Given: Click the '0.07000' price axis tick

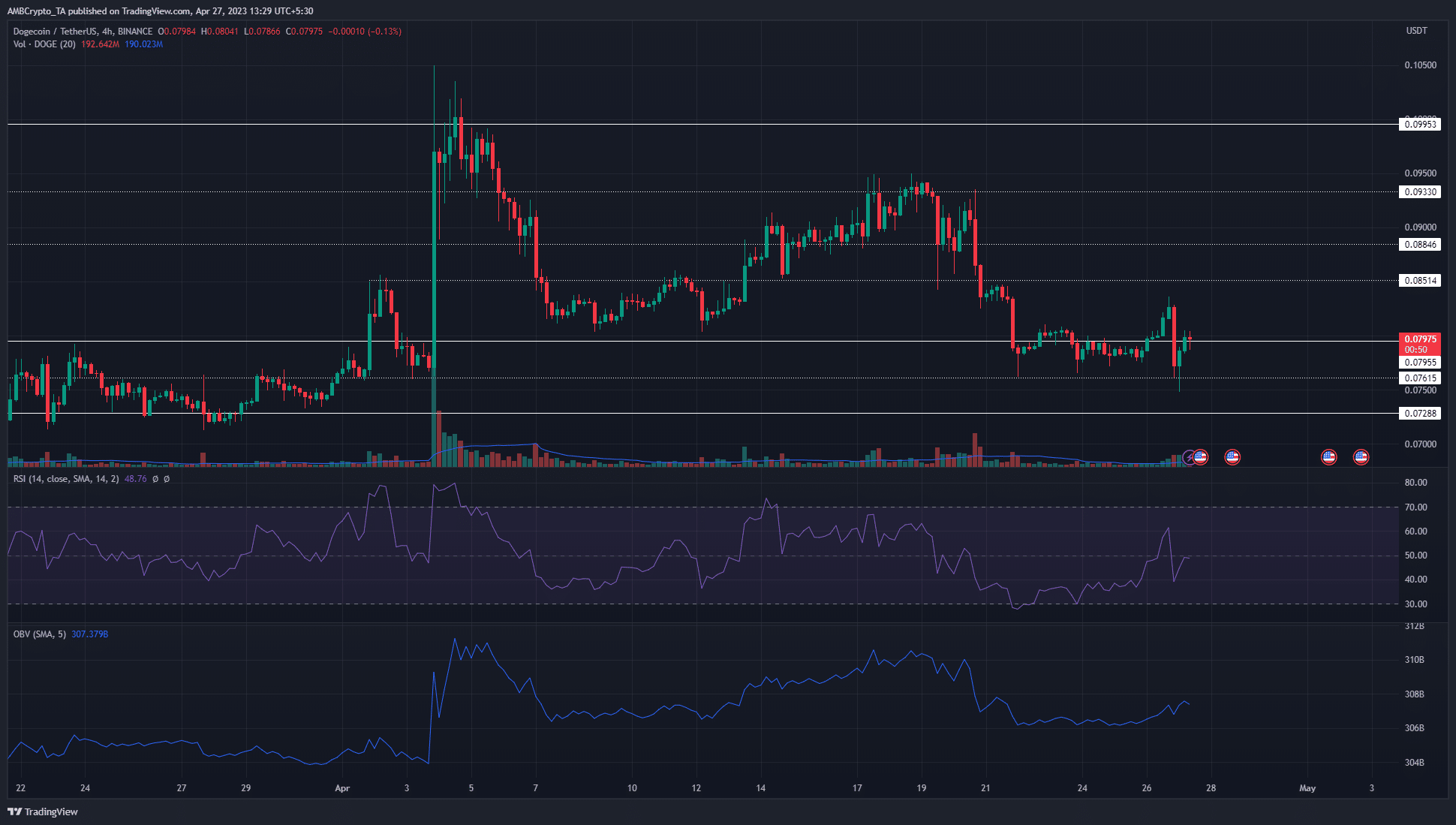Looking at the screenshot, I should [x=1420, y=444].
